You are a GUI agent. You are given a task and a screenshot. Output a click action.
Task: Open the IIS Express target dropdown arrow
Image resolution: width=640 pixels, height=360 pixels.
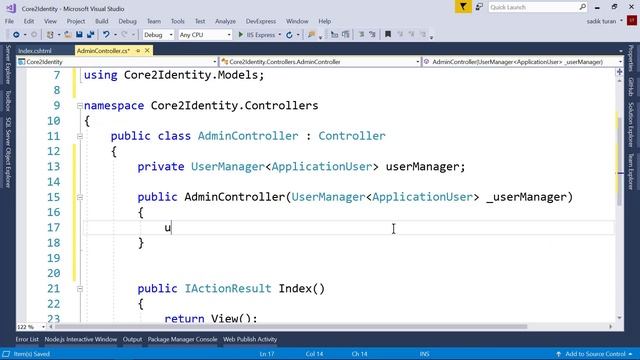coord(280,35)
